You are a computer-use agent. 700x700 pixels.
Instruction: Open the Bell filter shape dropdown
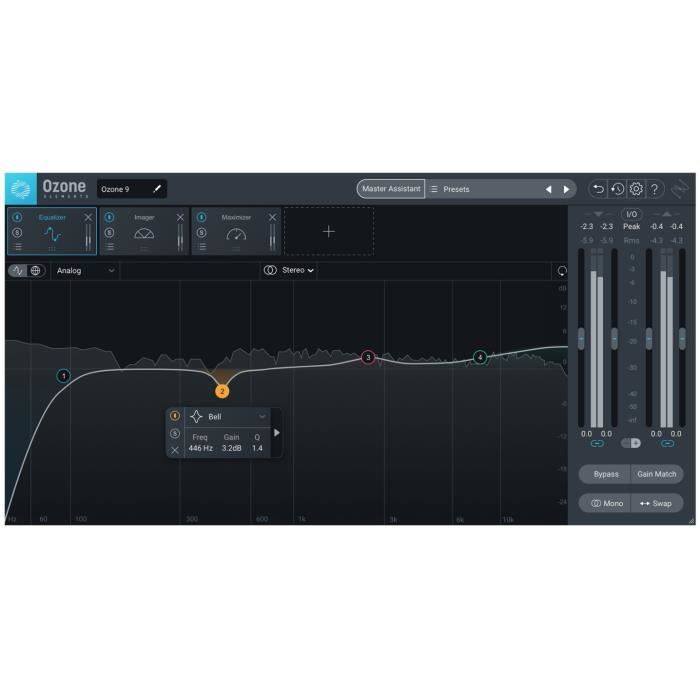228,417
